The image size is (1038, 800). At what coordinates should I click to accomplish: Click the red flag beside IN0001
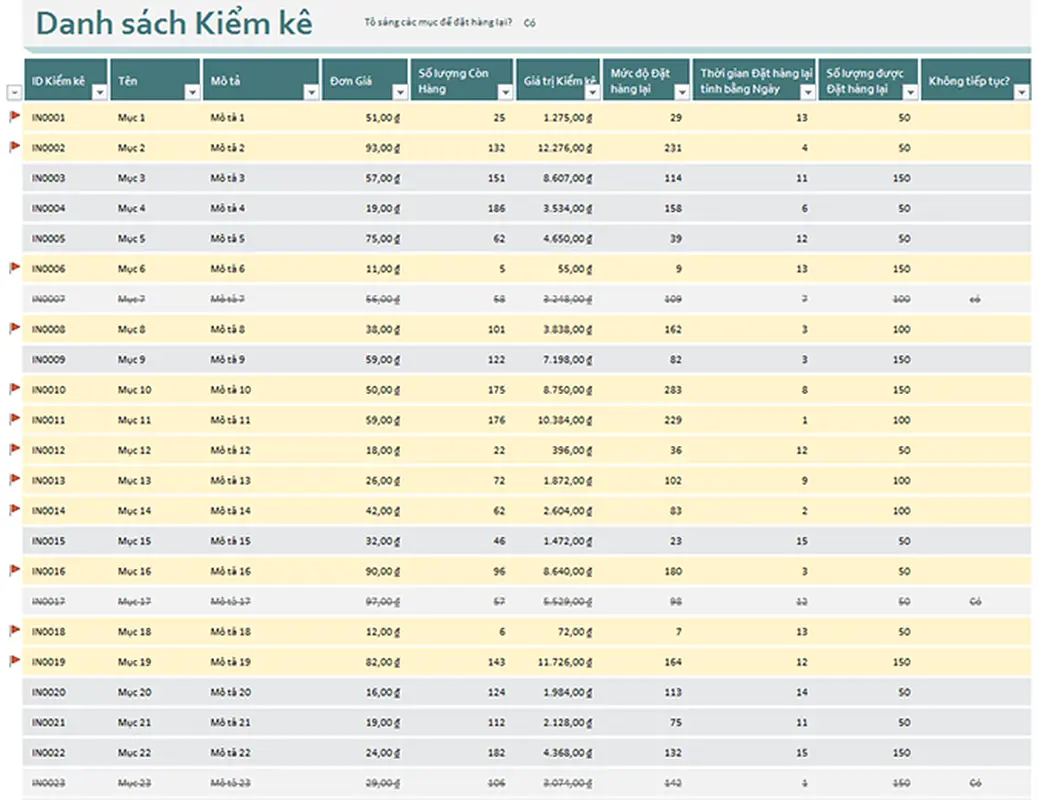coord(14,117)
